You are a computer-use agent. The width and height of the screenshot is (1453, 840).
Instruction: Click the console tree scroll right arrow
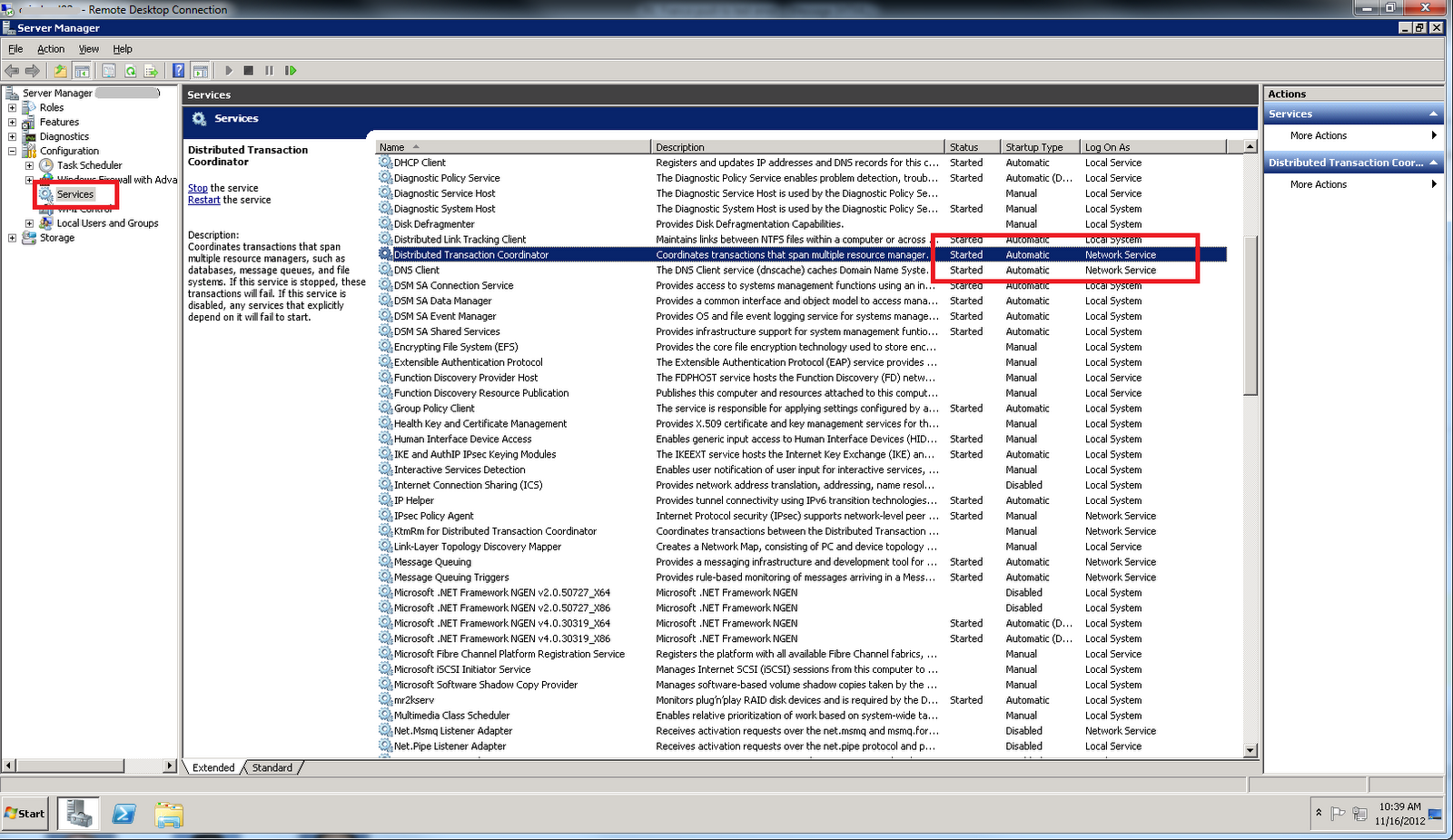click(169, 766)
